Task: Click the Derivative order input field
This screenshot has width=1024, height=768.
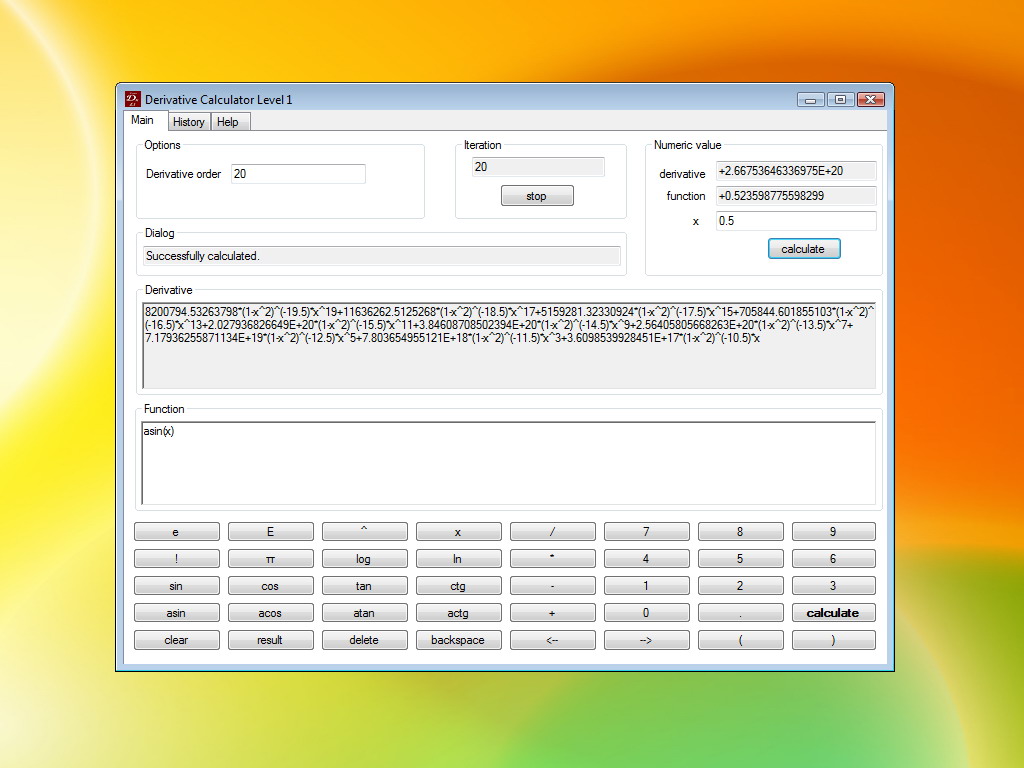Action: [x=298, y=174]
